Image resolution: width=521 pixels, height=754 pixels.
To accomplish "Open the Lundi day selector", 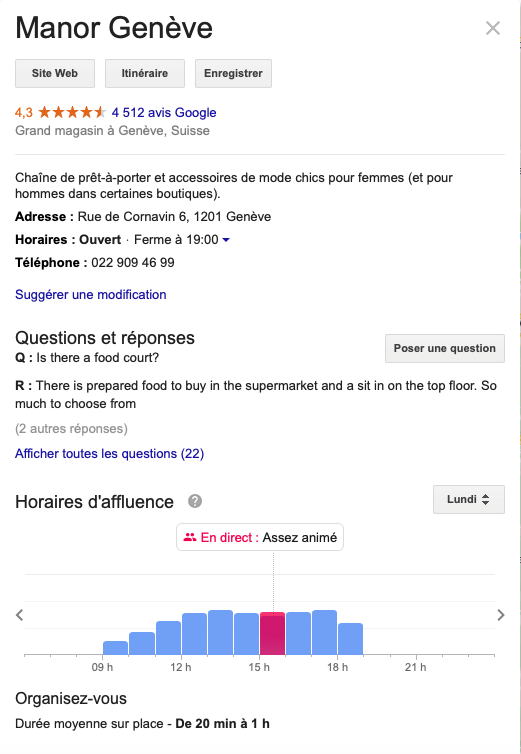I will (x=469, y=499).
